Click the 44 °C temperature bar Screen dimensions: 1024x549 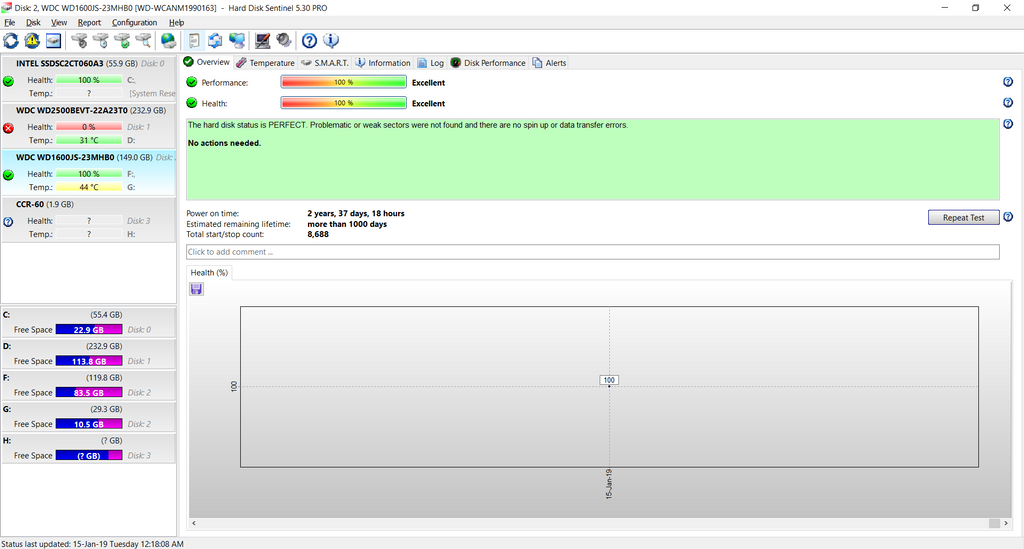[x=89, y=187]
